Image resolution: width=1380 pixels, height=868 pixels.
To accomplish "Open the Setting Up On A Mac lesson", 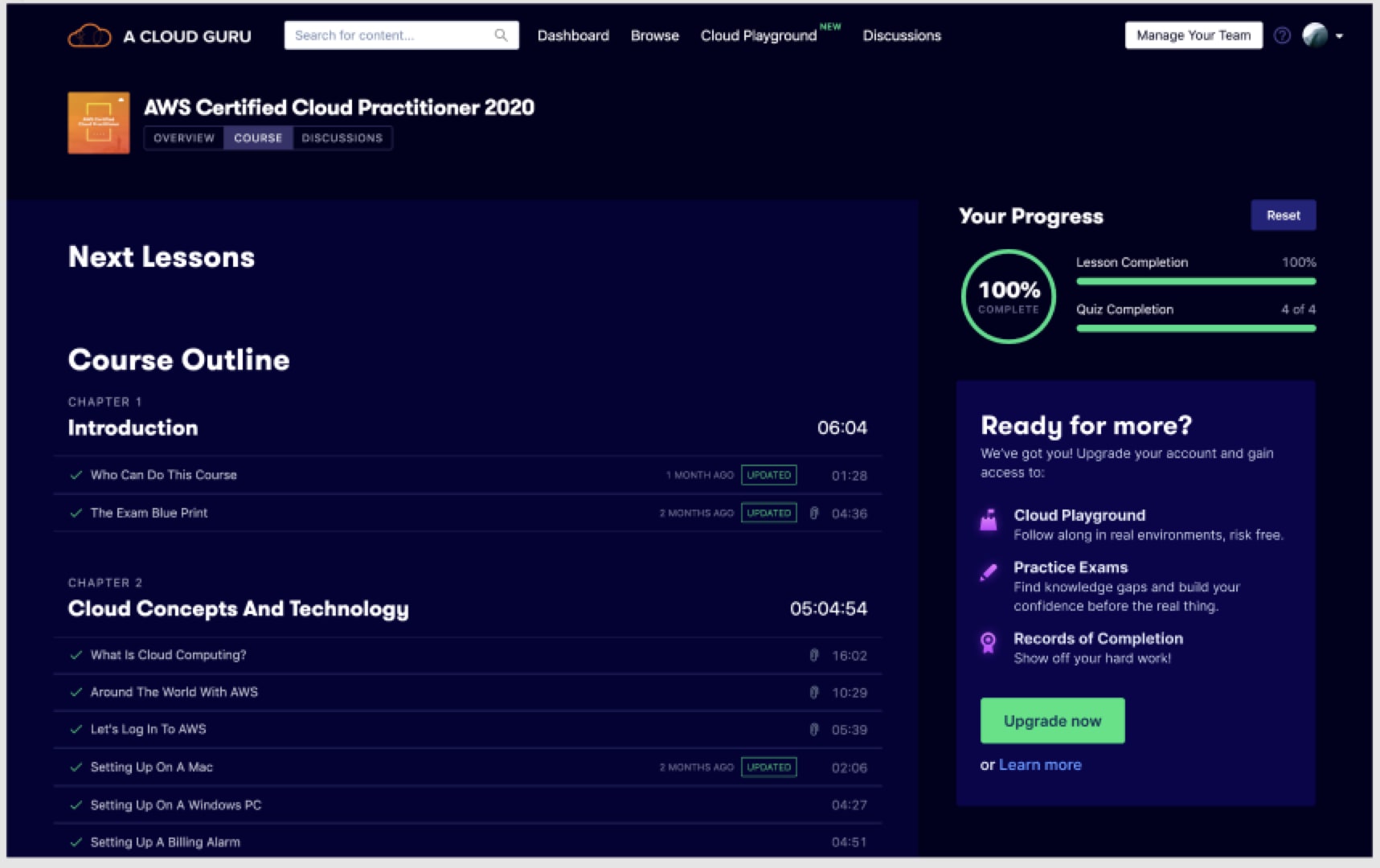I will (x=468, y=767).
